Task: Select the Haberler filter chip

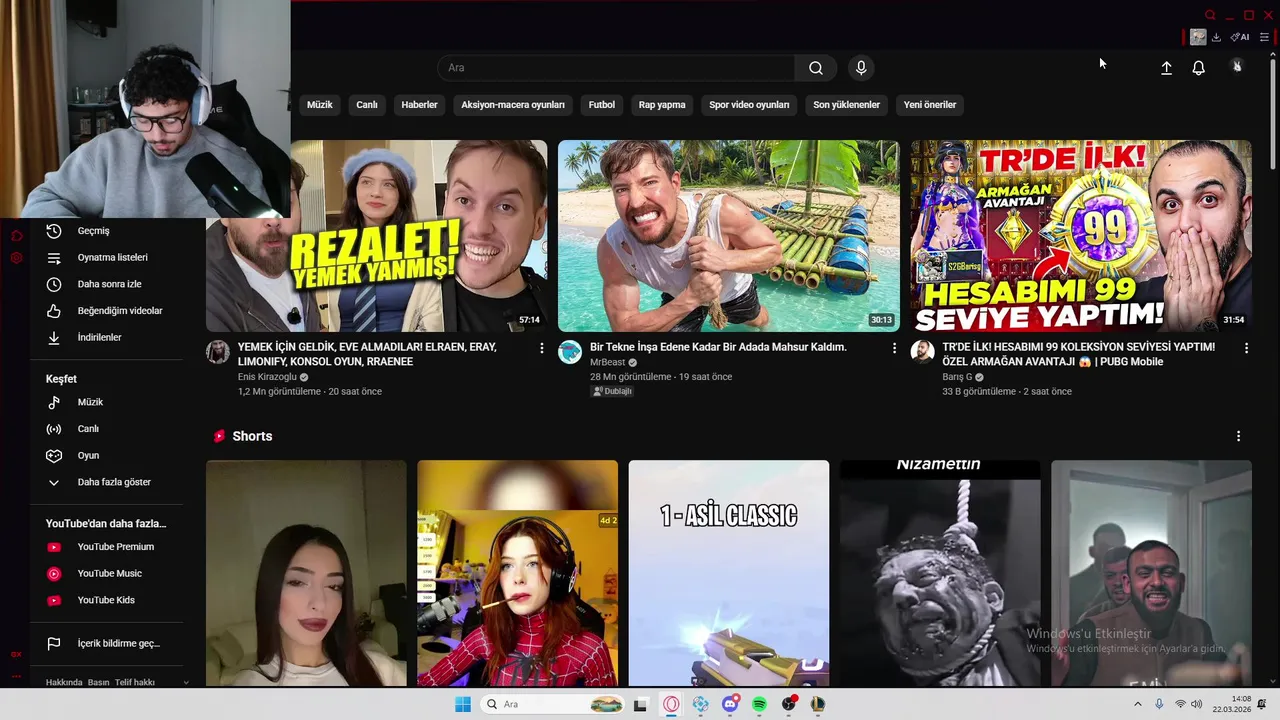Action: [419, 105]
